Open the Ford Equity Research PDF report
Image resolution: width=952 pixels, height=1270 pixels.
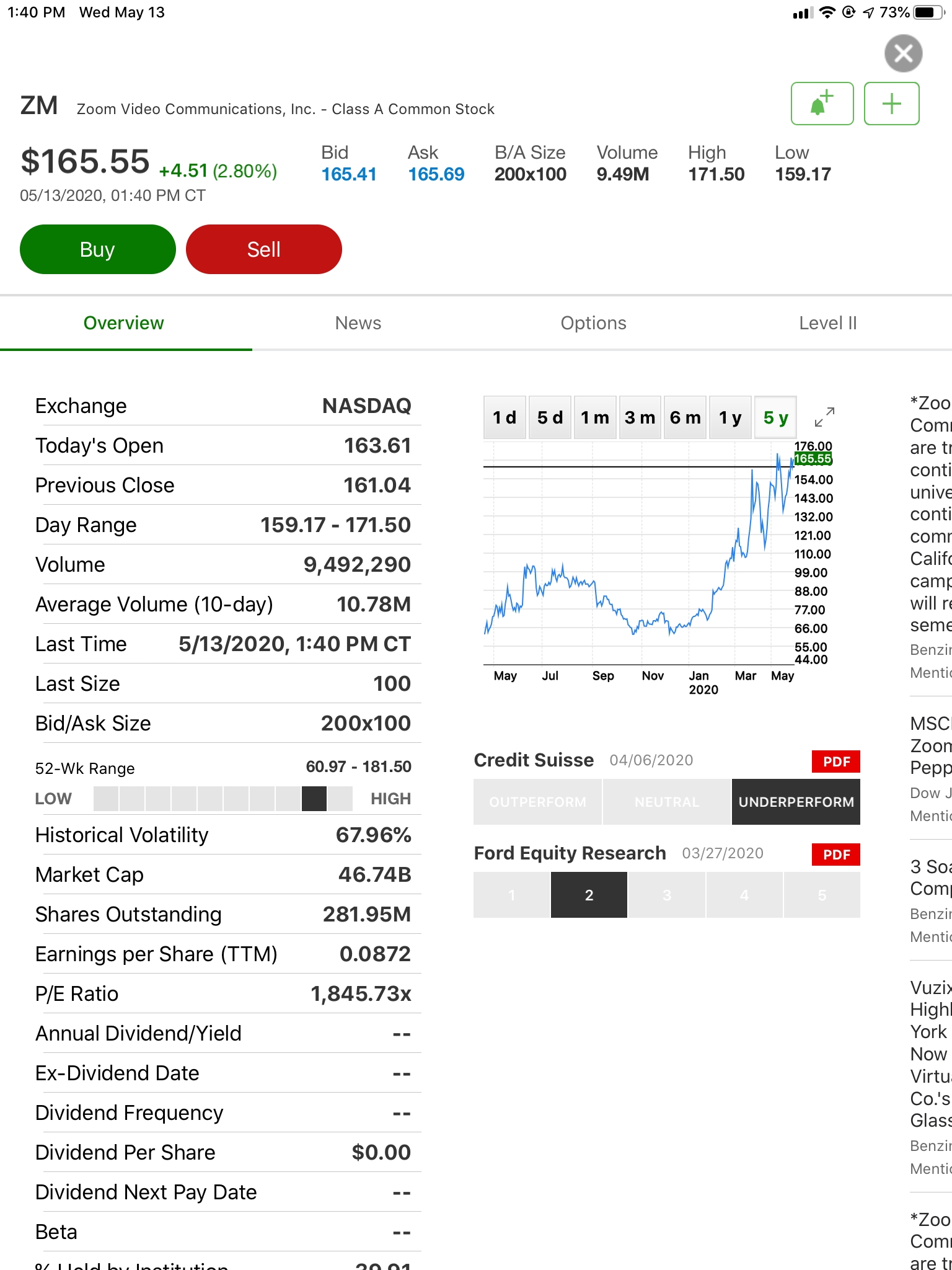tap(836, 855)
